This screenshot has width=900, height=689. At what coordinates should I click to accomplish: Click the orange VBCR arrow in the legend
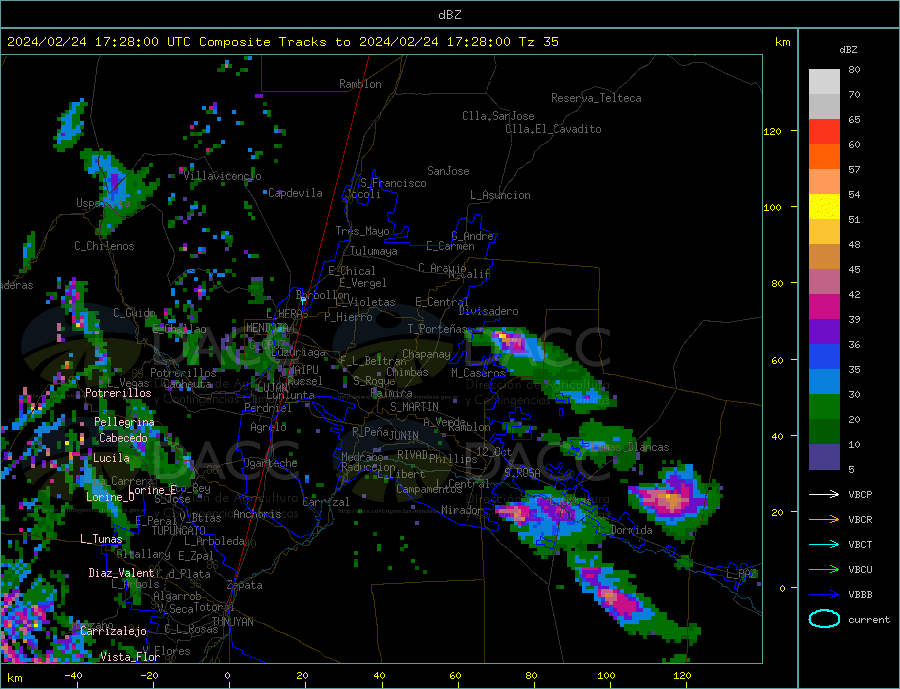coord(824,520)
